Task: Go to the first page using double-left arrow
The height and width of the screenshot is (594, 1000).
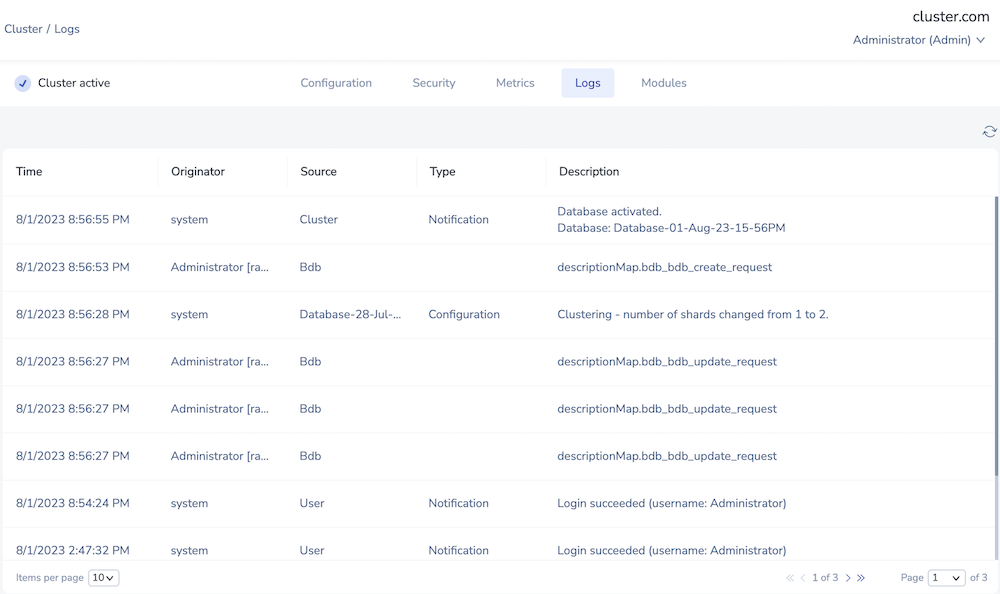Action: pyautogui.click(x=790, y=578)
